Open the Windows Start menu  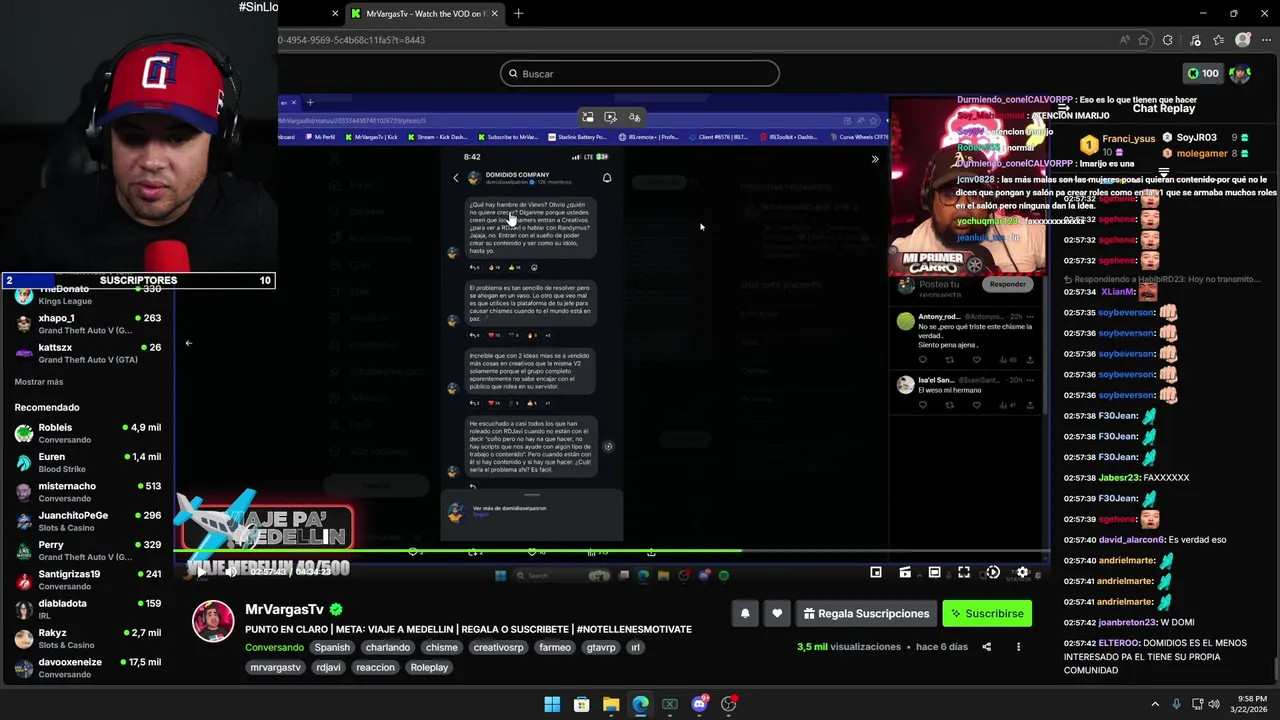click(552, 704)
